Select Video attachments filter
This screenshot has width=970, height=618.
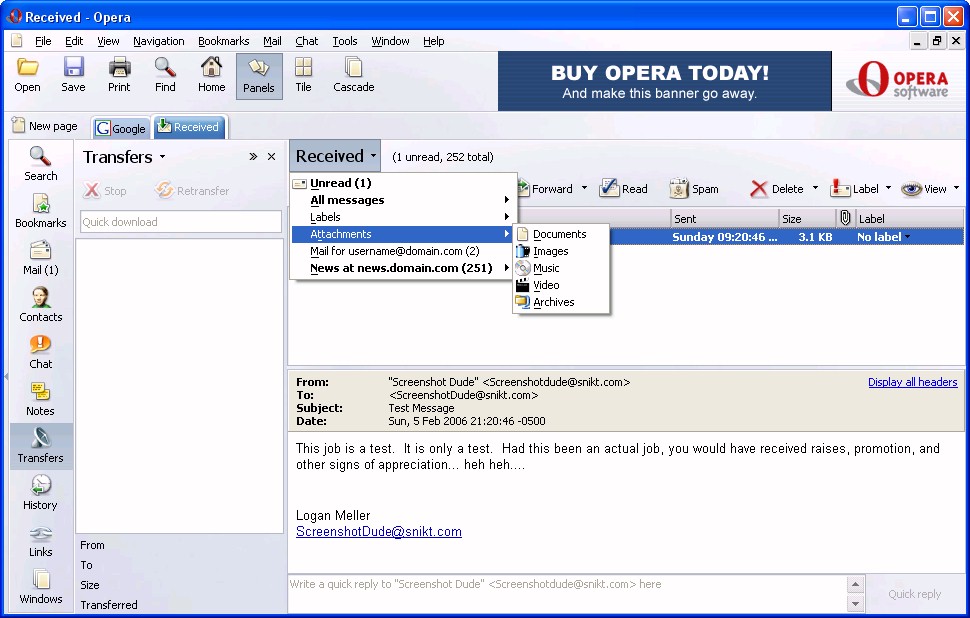pyautogui.click(x=560, y=285)
